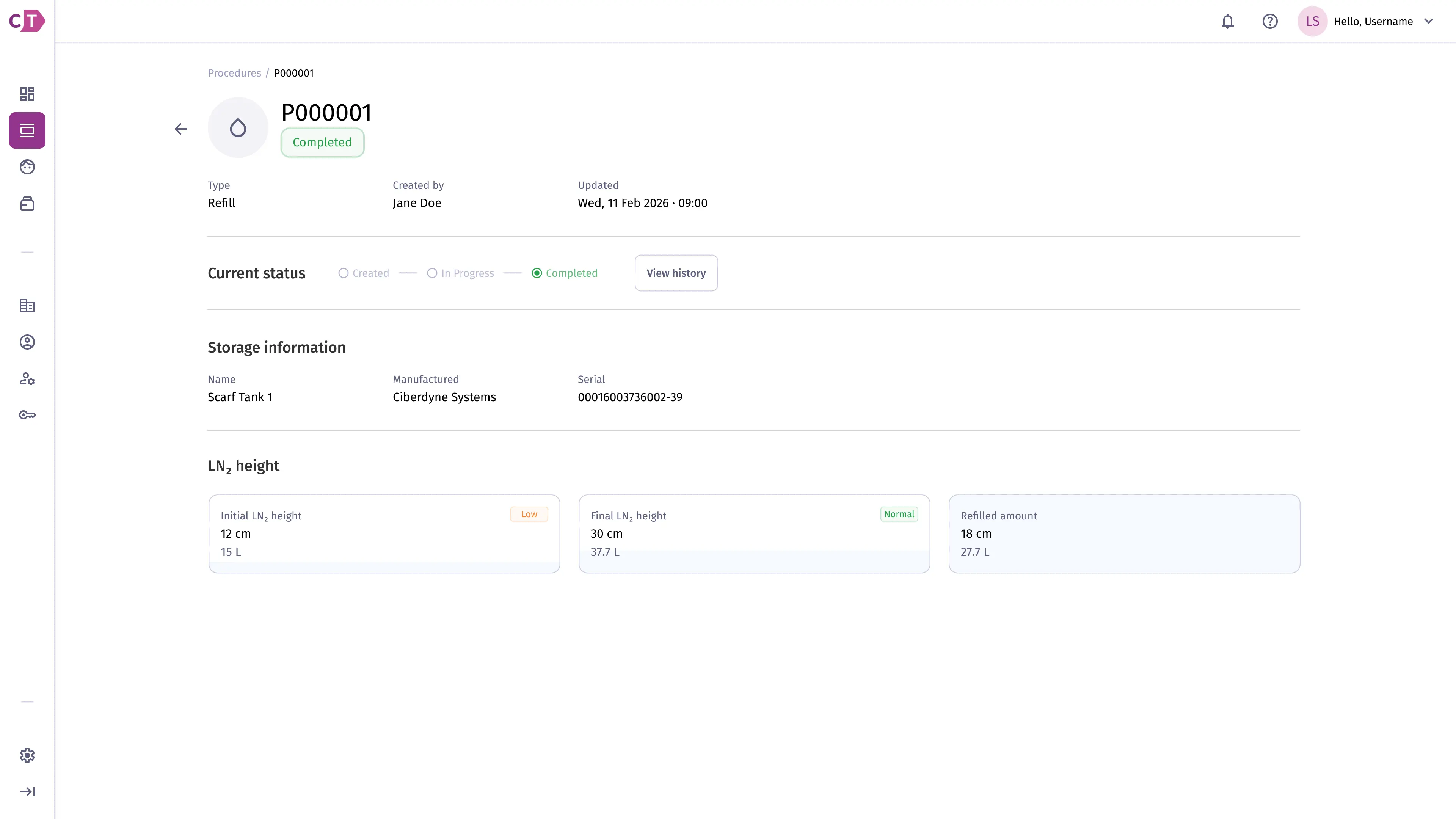
Task: Click the 27.7 L refilled volume
Action: tap(975, 552)
